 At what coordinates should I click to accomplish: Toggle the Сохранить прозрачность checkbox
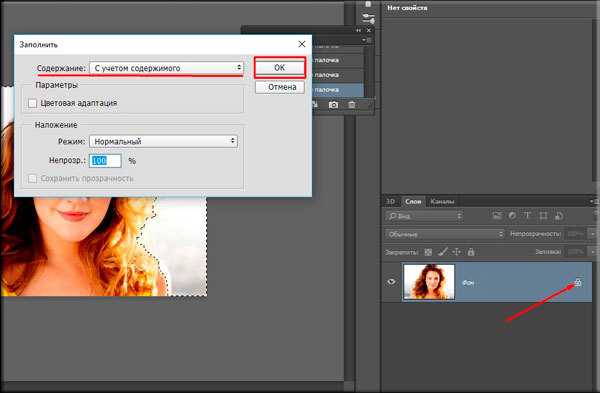click(x=33, y=179)
